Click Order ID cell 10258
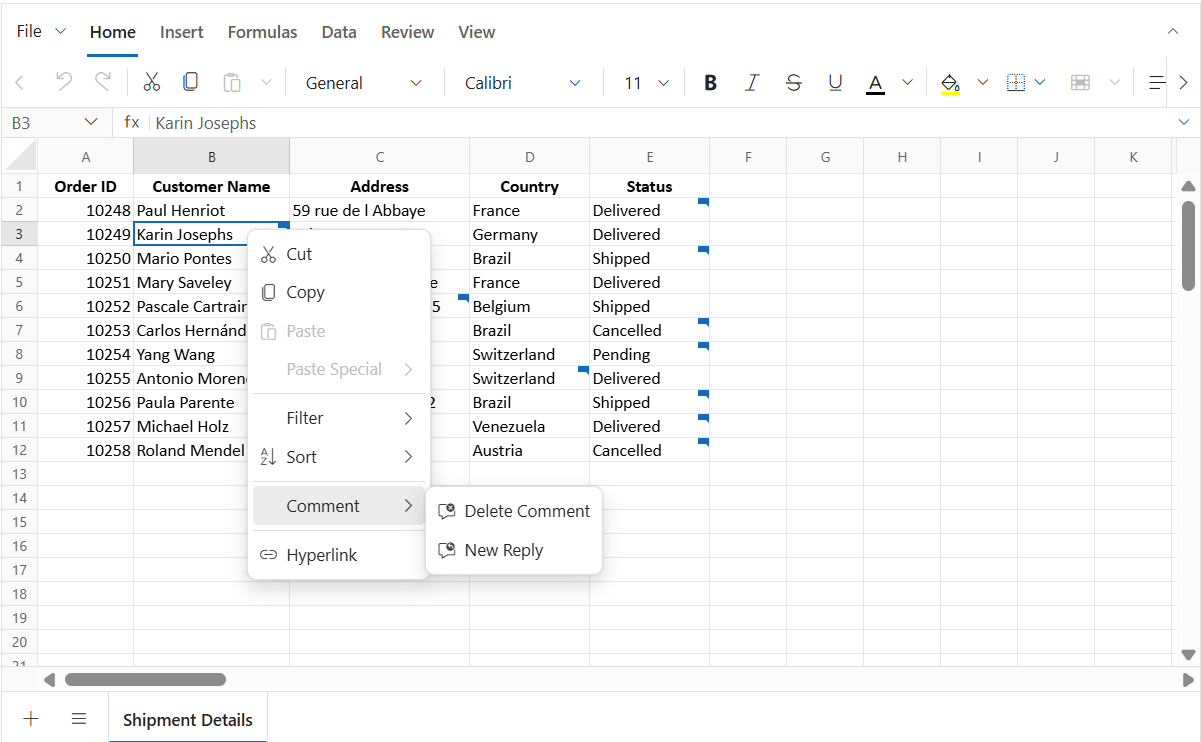 click(x=85, y=450)
